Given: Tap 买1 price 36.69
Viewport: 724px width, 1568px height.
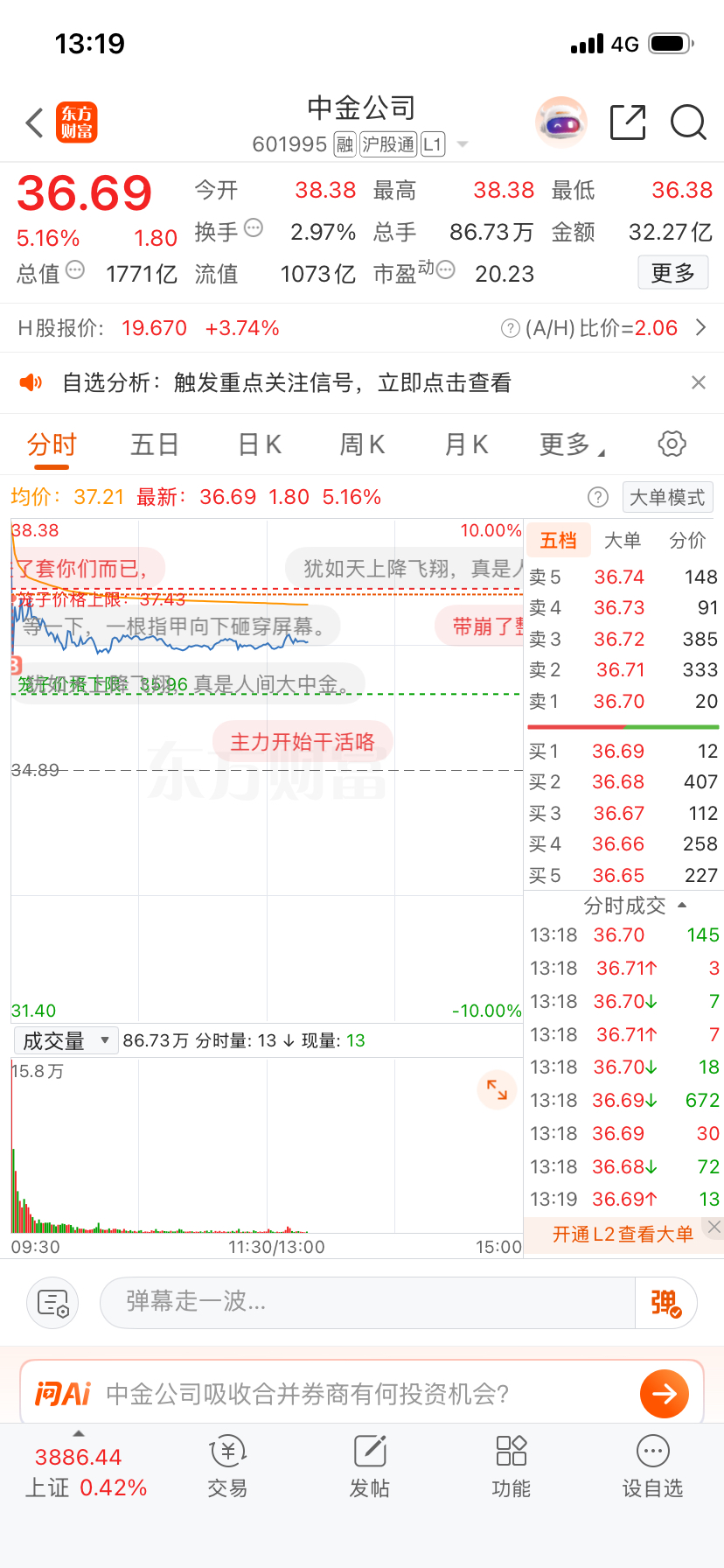Looking at the screenshot, I should 618,752.
